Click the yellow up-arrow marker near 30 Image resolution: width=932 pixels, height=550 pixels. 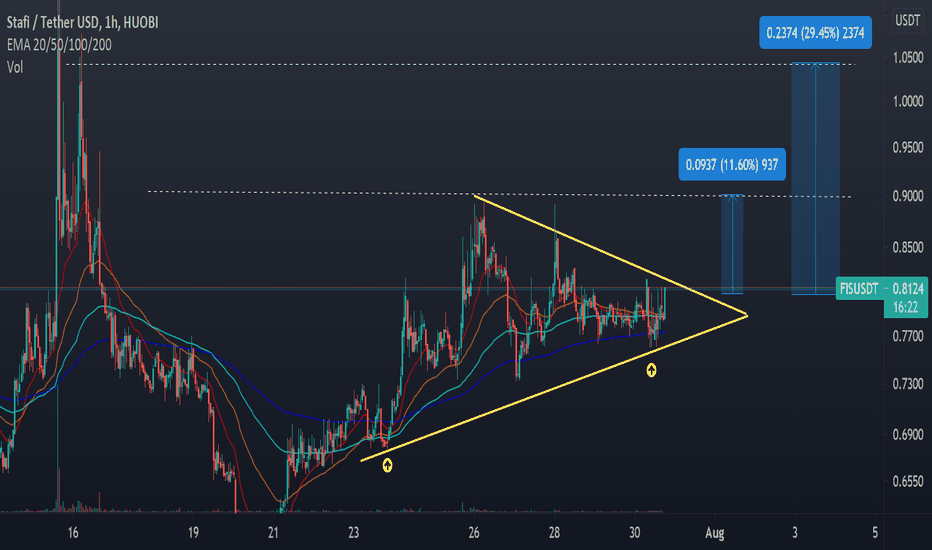coord(651,370)
